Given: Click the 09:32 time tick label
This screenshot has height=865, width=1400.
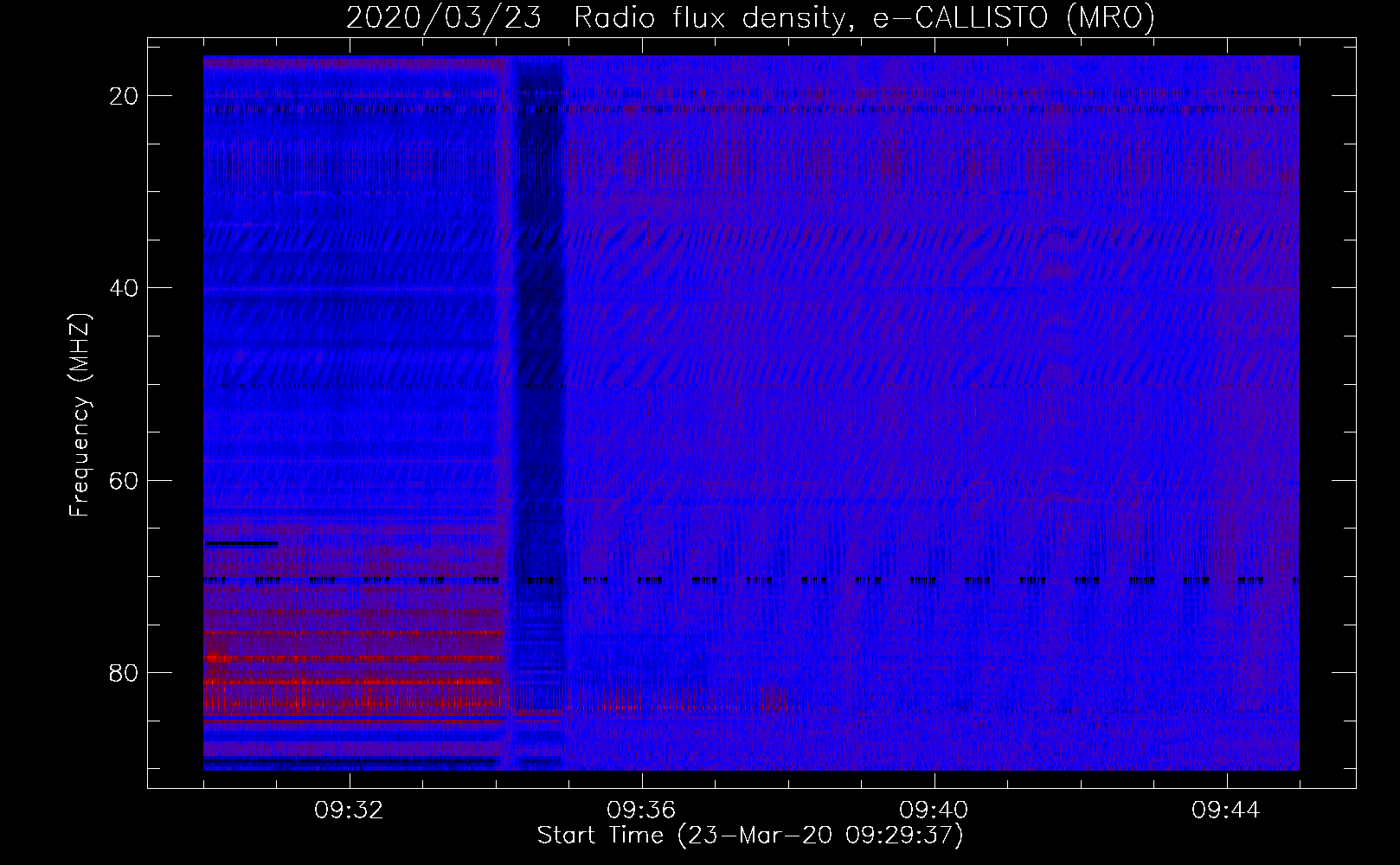Looking at the screenshot, I should pos(349,811).
